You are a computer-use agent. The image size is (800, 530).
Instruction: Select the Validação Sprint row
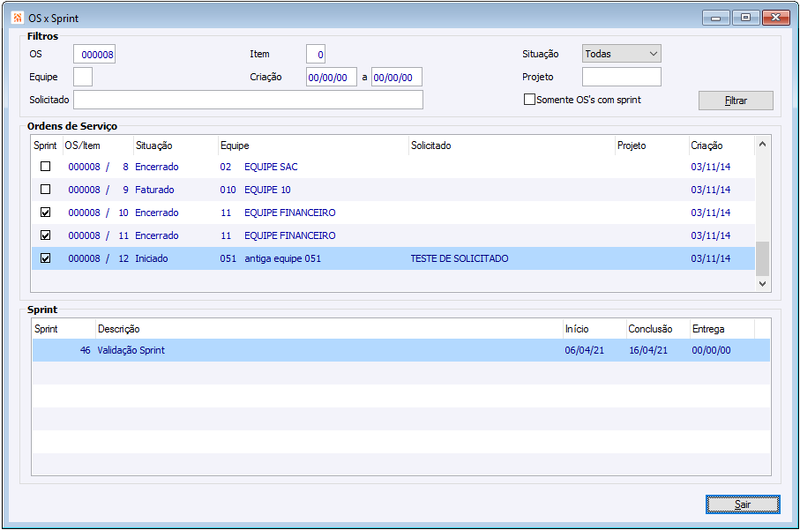(401, 350)
